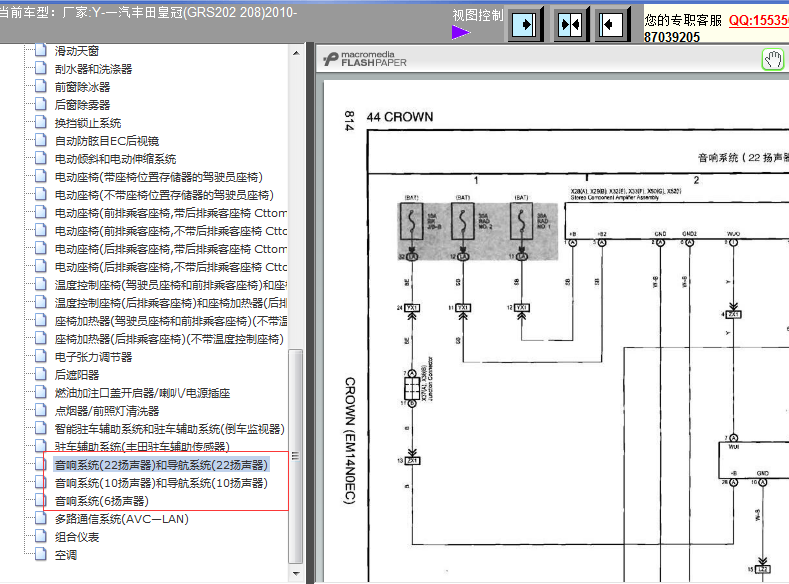
Task: Open 电动座椅(带座椅位置存储器的驾驶员座椅)
Action: point(159,177)
